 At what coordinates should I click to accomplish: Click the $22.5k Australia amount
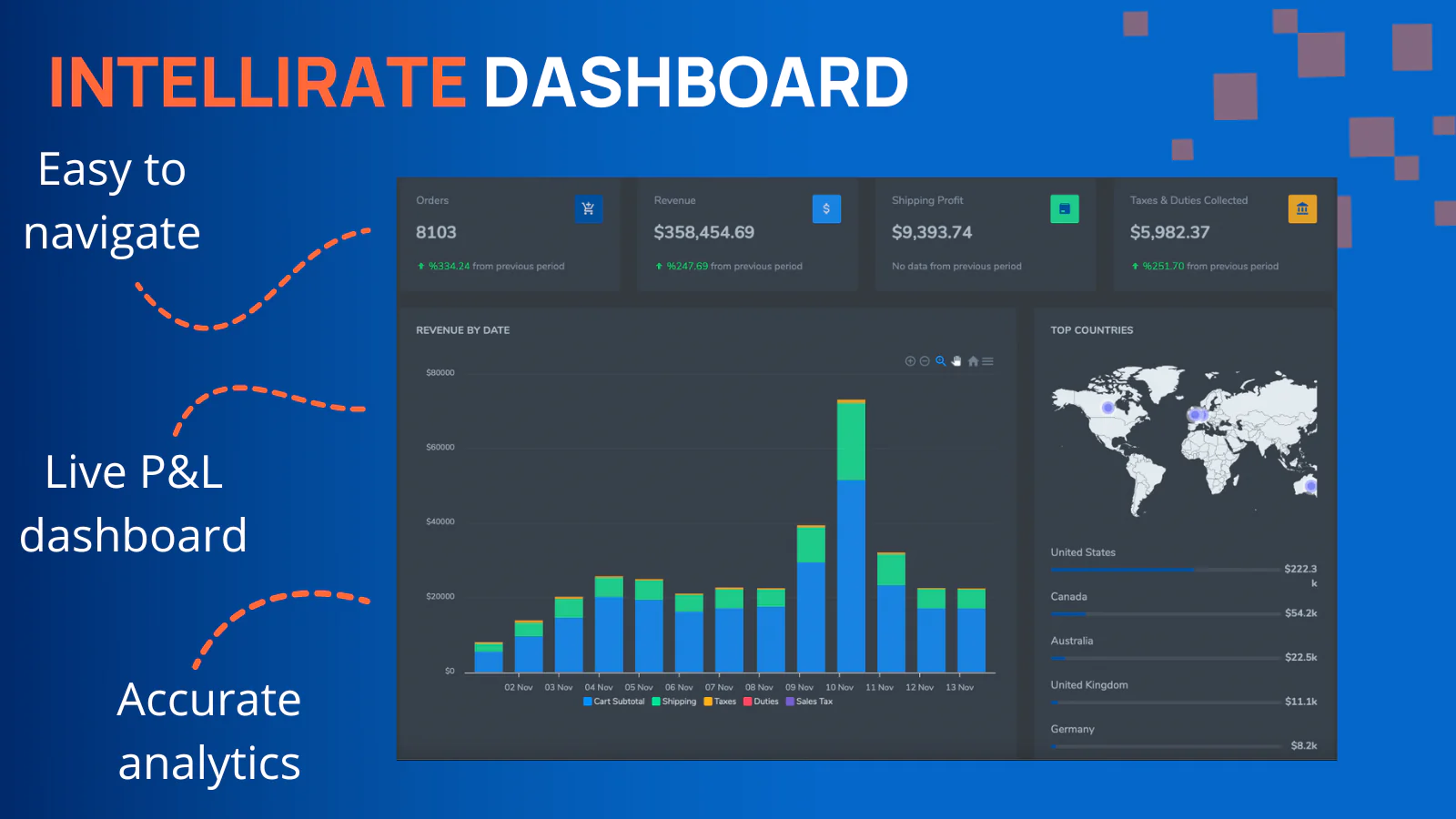(x=1301, y=657)
